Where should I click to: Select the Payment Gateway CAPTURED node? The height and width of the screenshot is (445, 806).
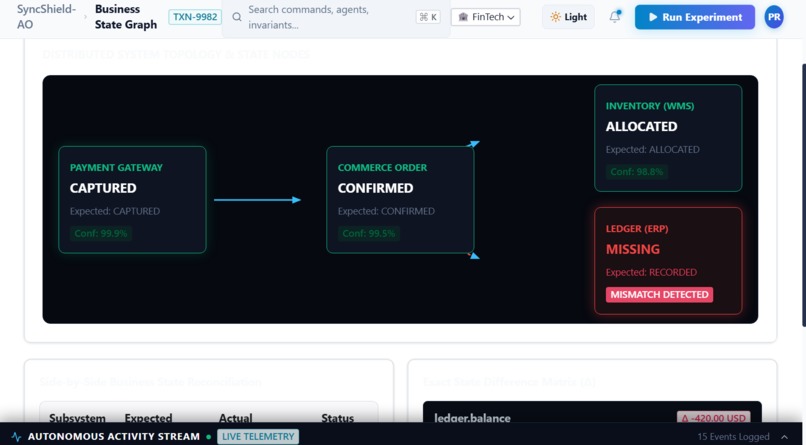pyautogui.click(x=133, y=200)
